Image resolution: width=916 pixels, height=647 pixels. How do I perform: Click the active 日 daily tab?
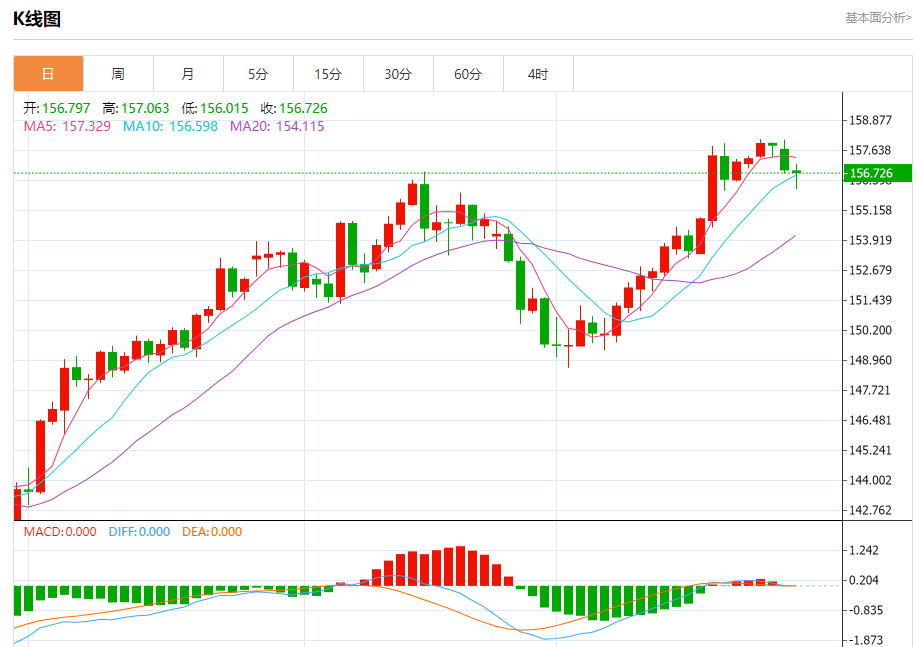point(48,74)
